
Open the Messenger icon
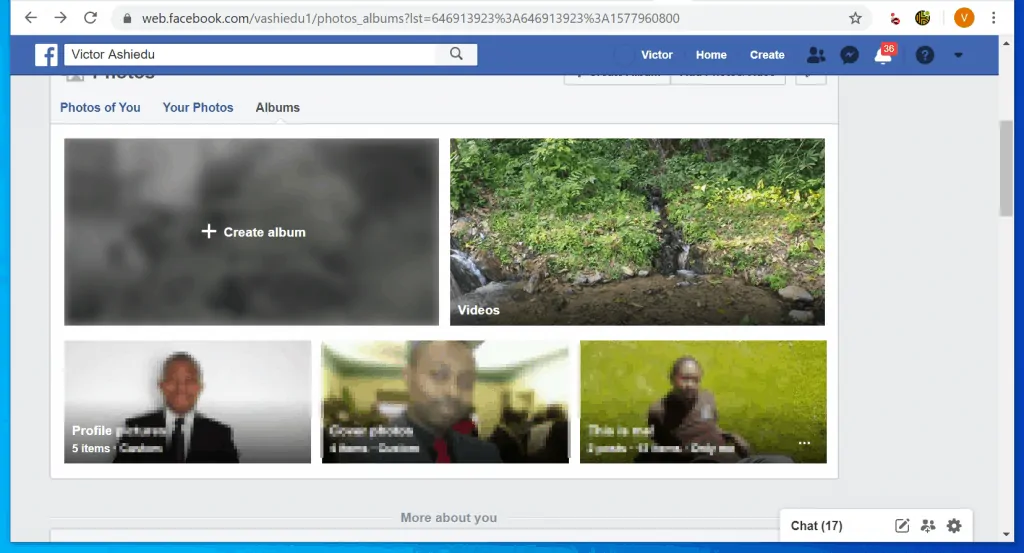point(849,55)
